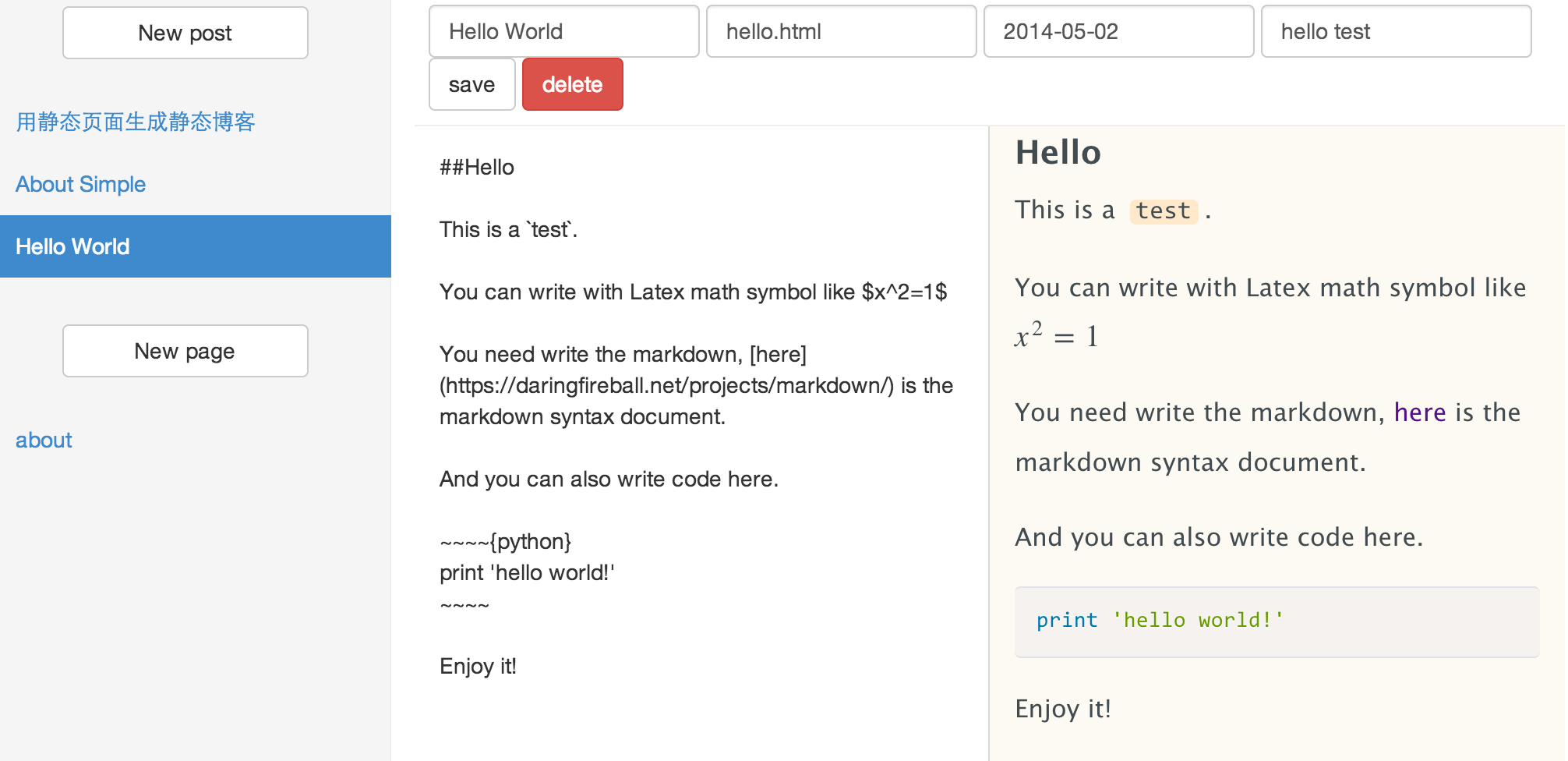1568x761 pixels.
Task: Click the New page button
Action: tap(185, 351)
